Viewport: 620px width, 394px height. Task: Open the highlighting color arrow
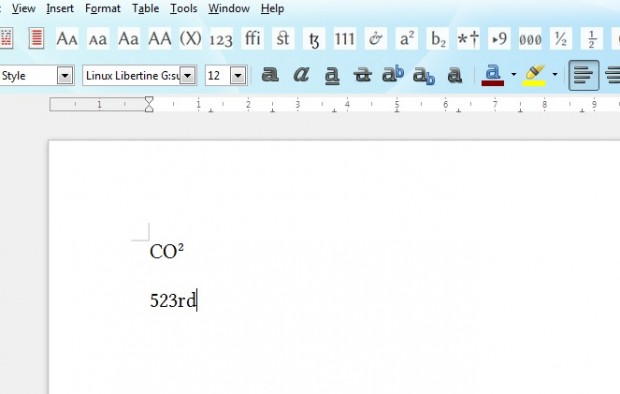[555, 74]
